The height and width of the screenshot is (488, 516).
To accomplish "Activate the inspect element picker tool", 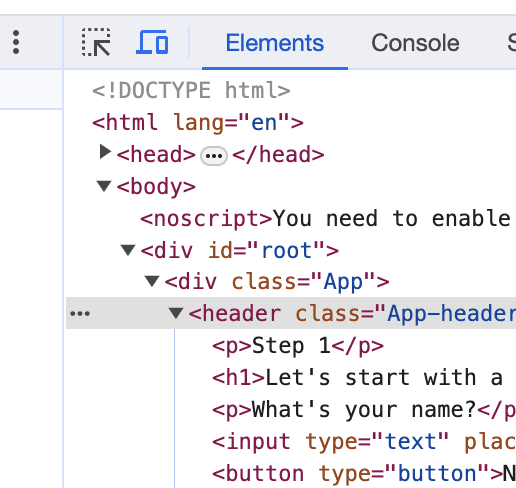I will coord(96,42).
